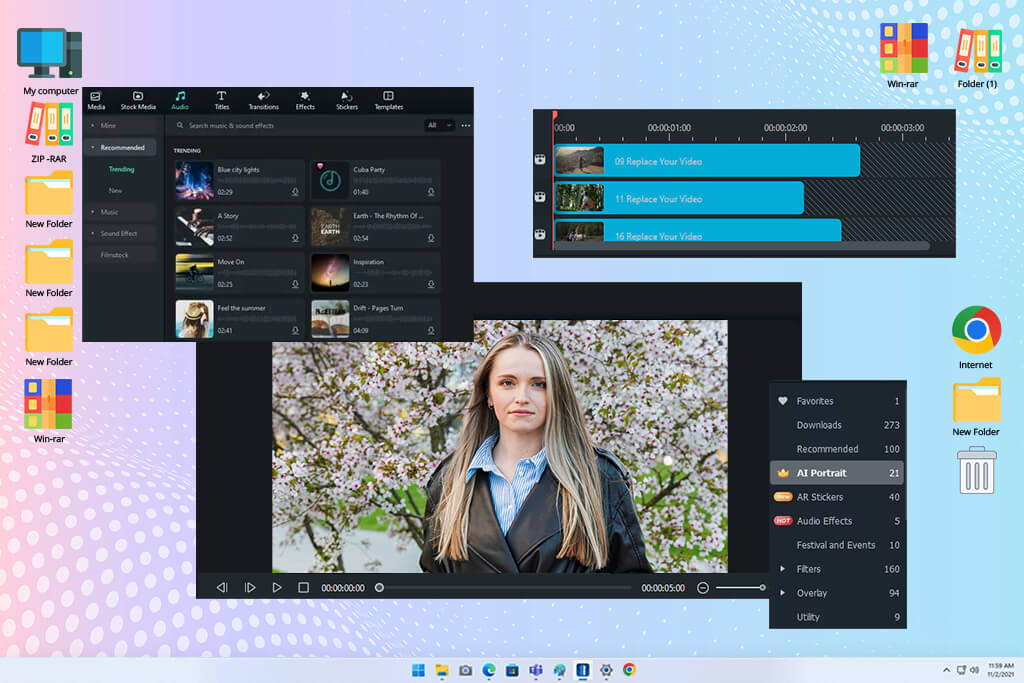The height and width of the screenshot is (683, 1024).
Task: Open the Filmstock category
Action: (x=120, y=255)
